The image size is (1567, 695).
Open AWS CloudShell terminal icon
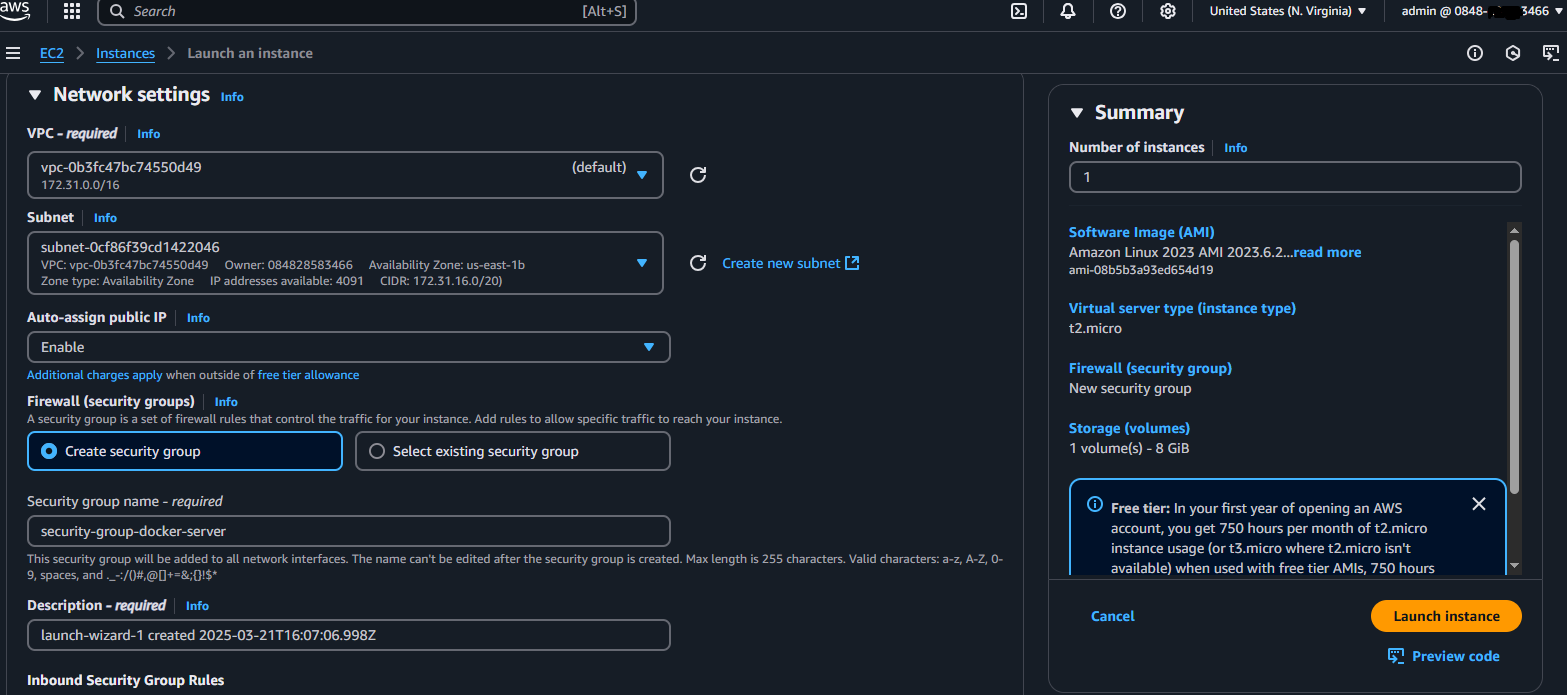[x=1018, y=11]
